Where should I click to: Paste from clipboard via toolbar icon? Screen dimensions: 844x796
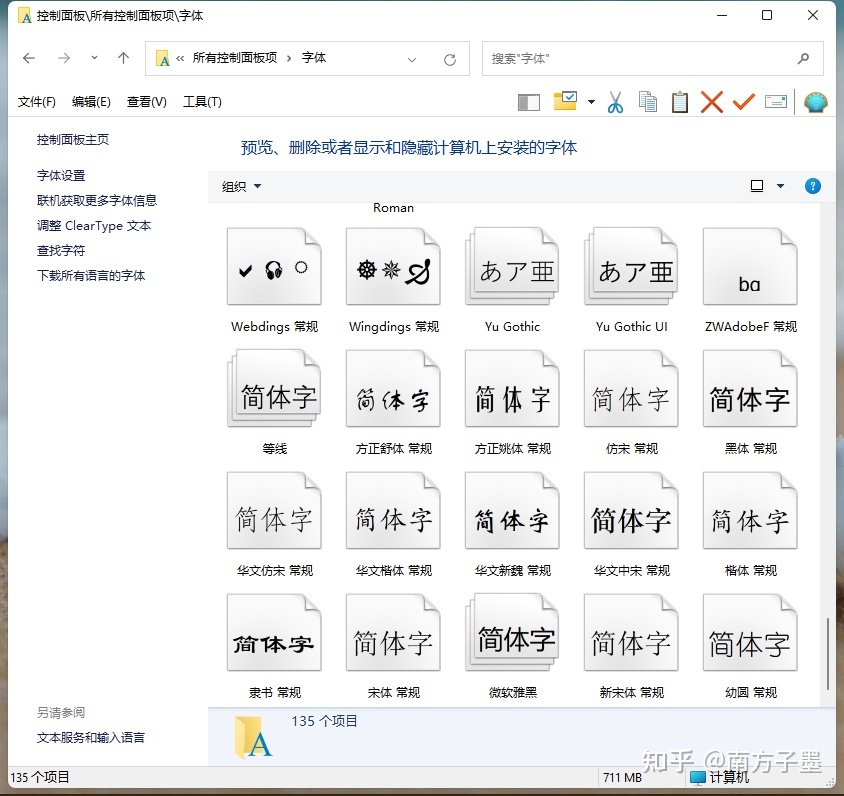(x=679, y=101)
